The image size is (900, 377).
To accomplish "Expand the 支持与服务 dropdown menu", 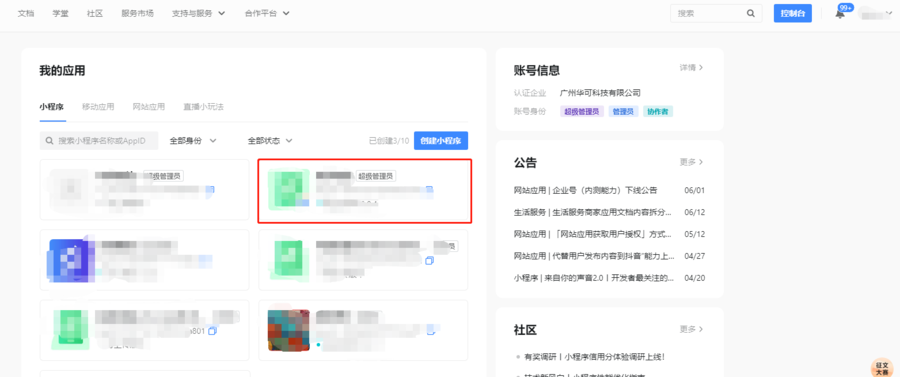I will tap(199, 13).
